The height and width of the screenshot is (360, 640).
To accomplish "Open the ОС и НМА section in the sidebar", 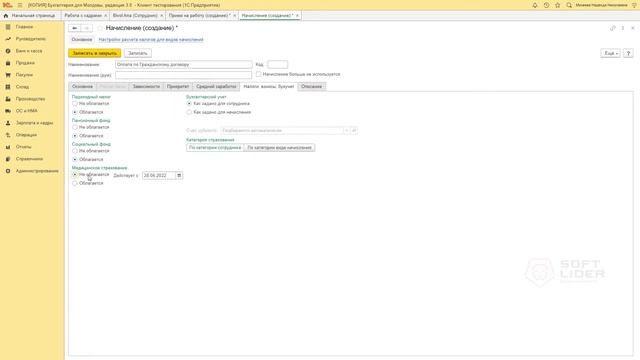I will click(27, 111).
